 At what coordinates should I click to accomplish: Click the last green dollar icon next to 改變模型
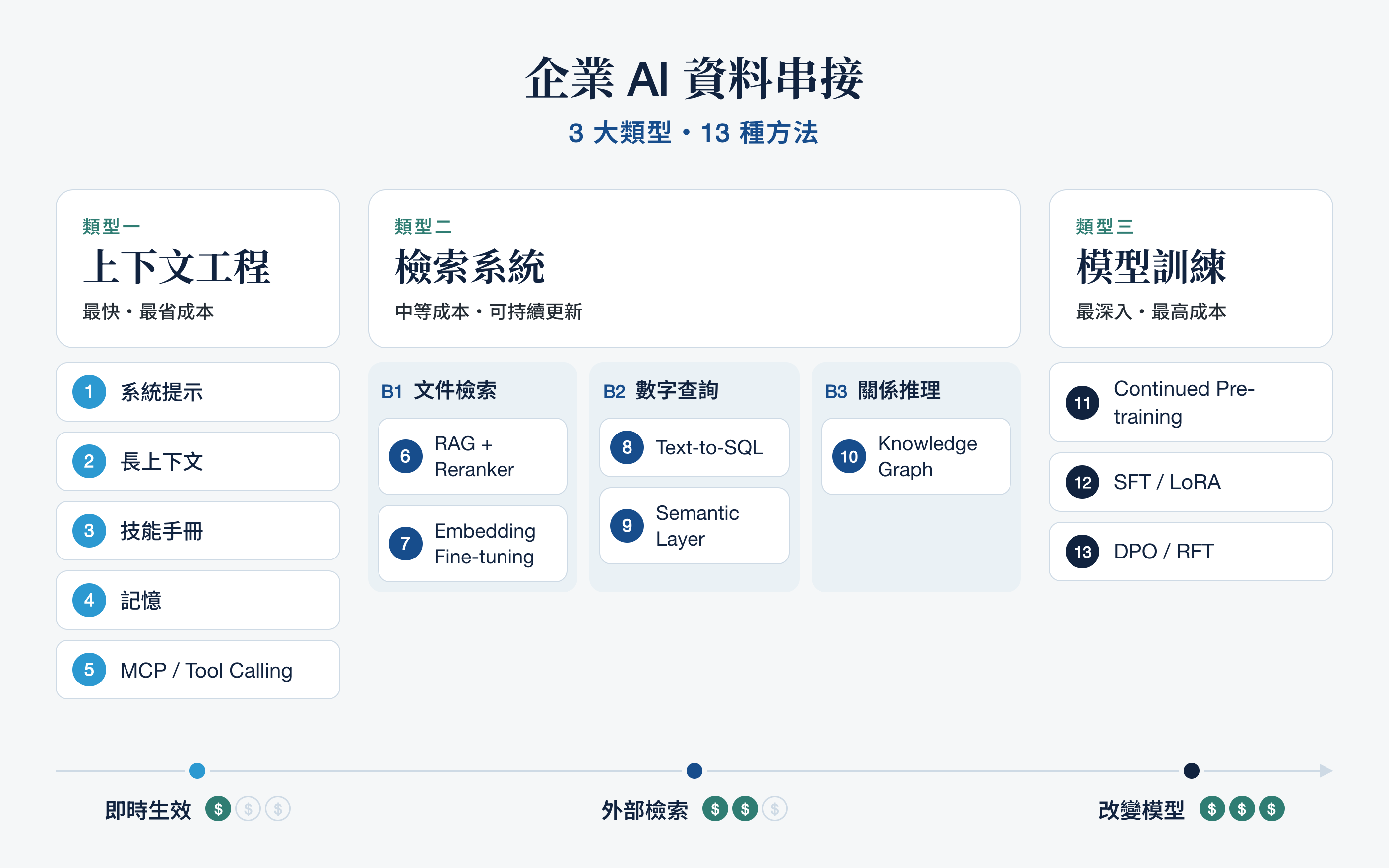1272,809
